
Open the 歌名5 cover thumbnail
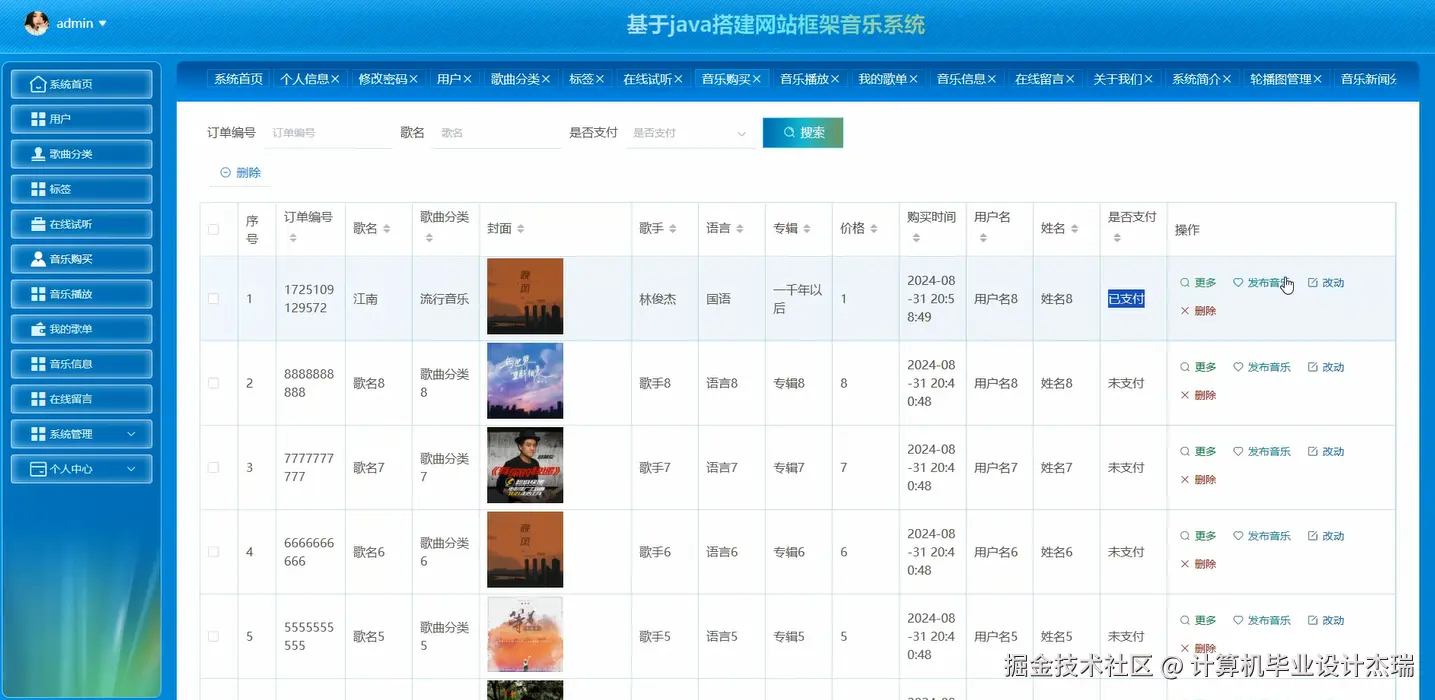coord(525,634)
